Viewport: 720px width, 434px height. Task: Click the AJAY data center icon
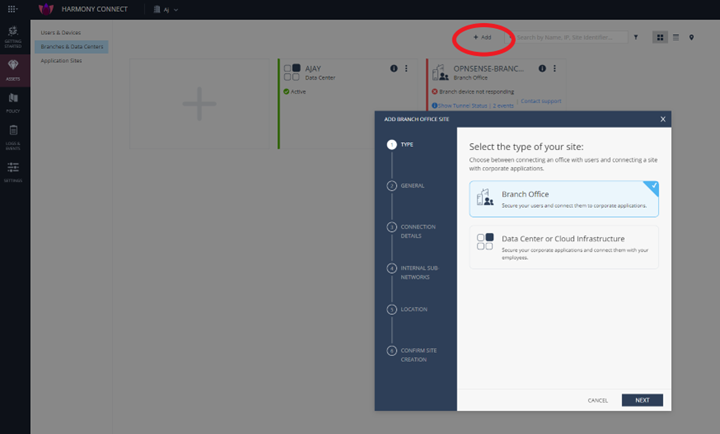click(292, 73)
